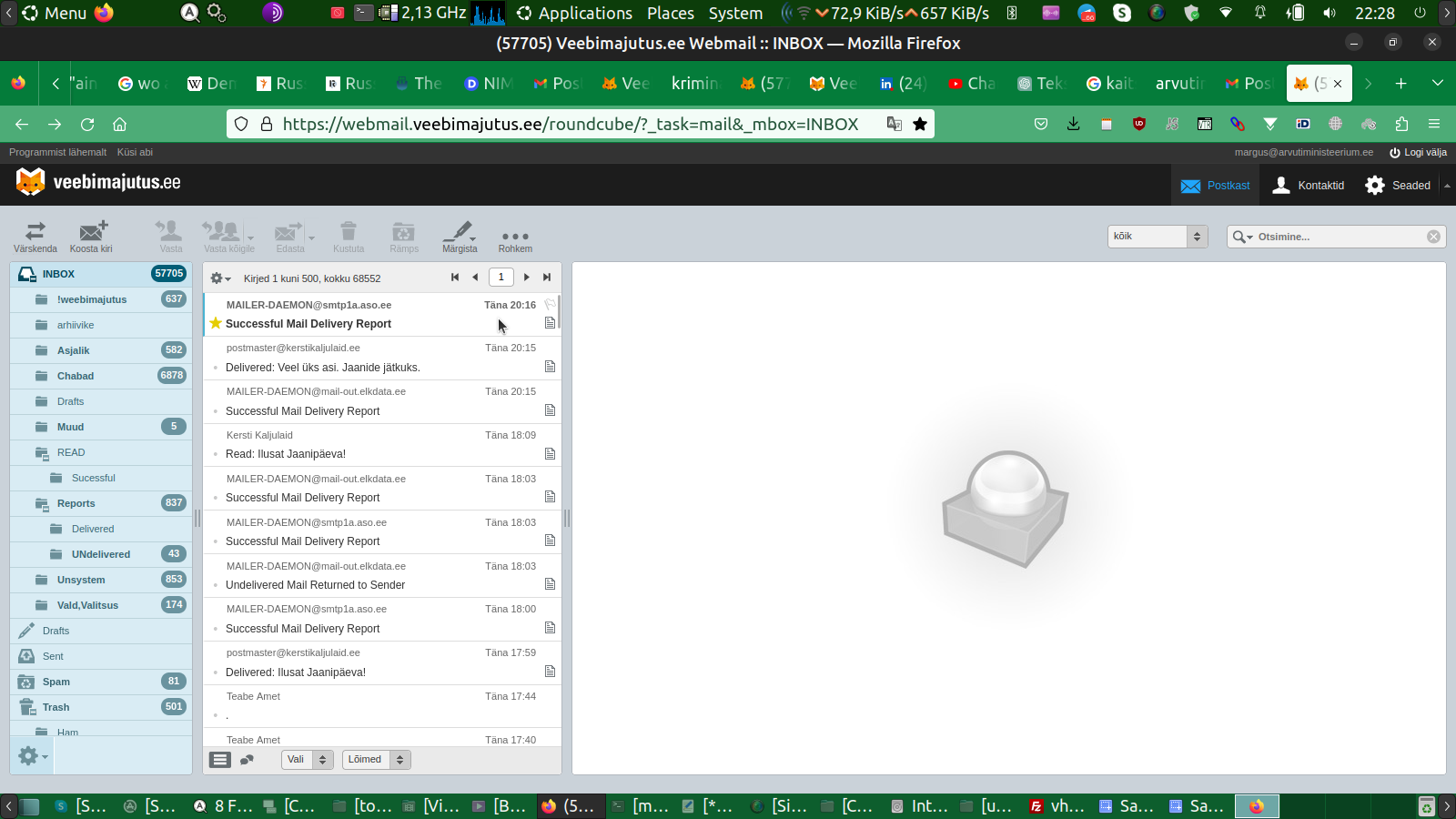The height and width of the screenshot is (819, 1456).
Task: Open a new Firefox tab
Action: point(1401,83)
